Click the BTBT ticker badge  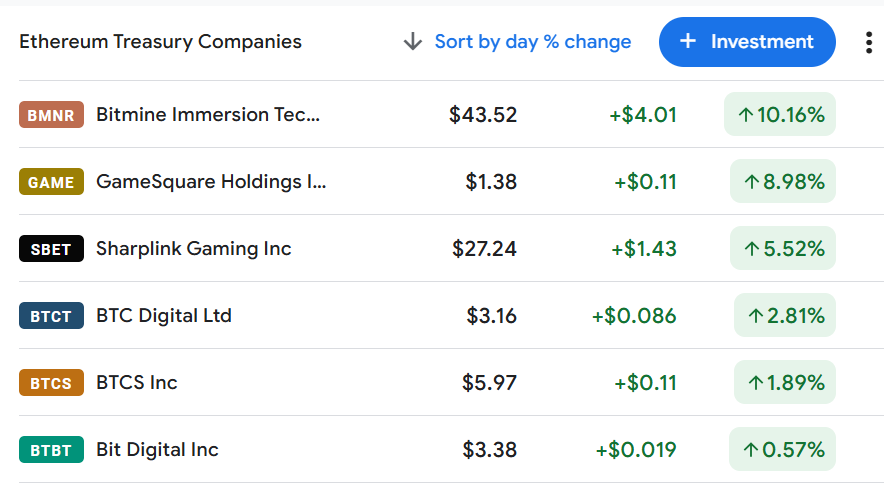(51, 450)
